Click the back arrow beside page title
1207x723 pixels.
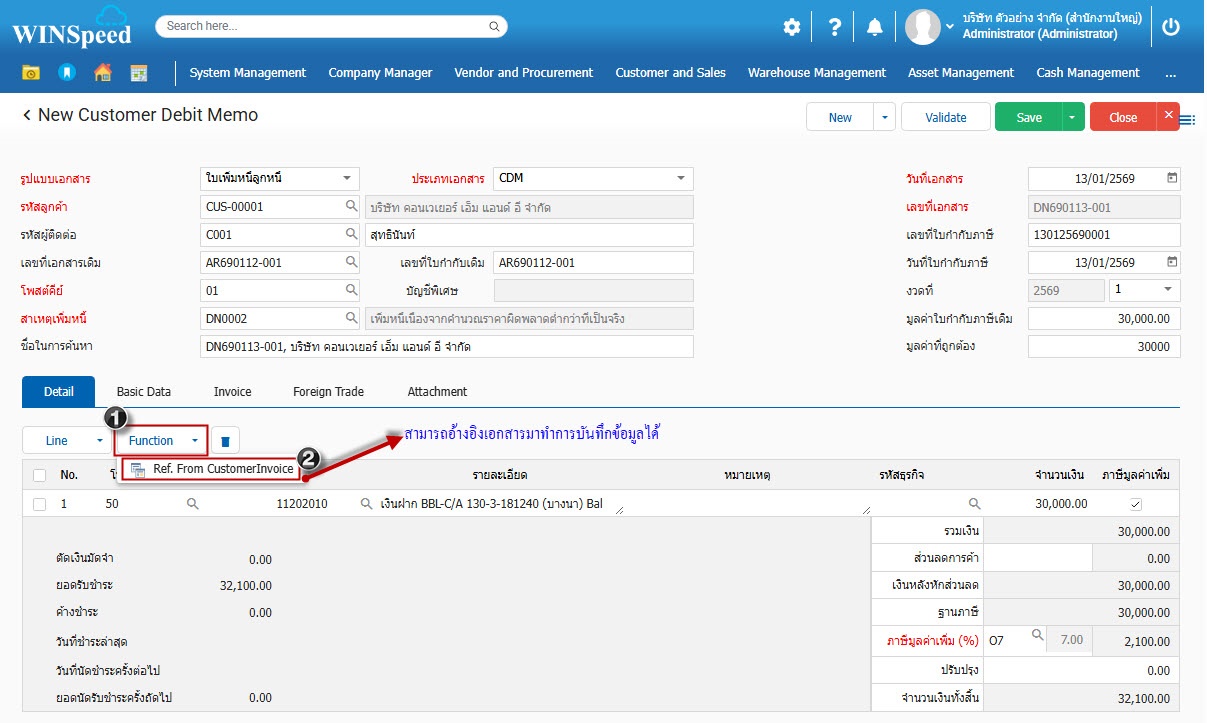coord(27,116)
